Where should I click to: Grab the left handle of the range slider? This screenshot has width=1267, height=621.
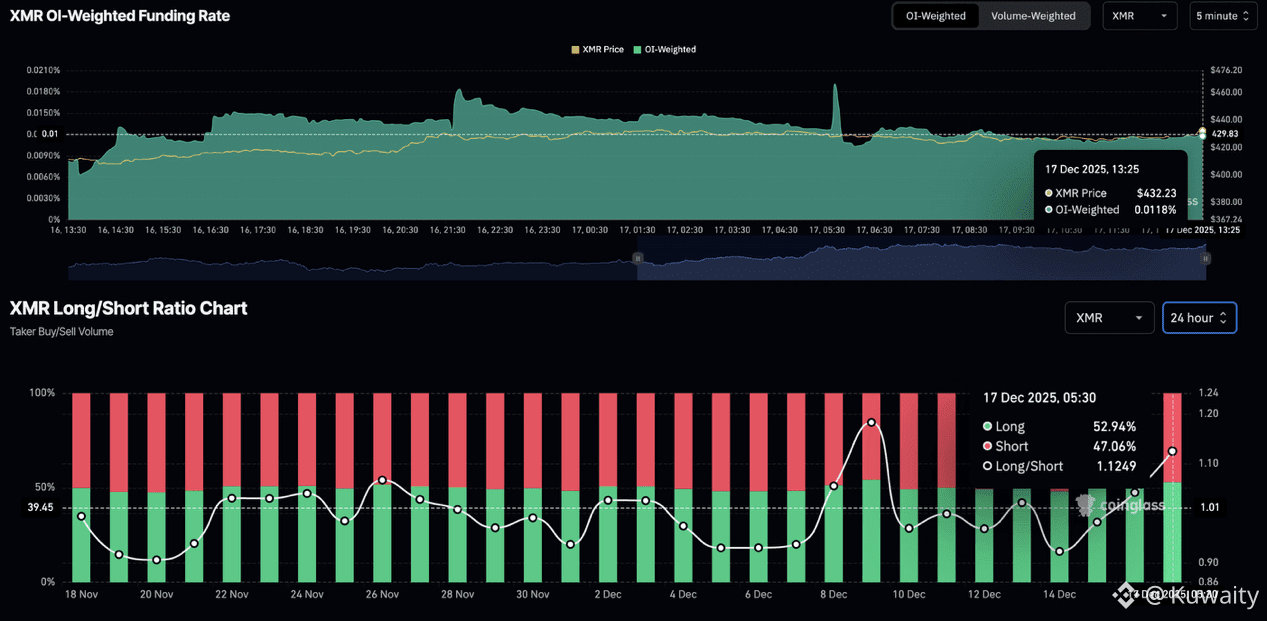638,258
